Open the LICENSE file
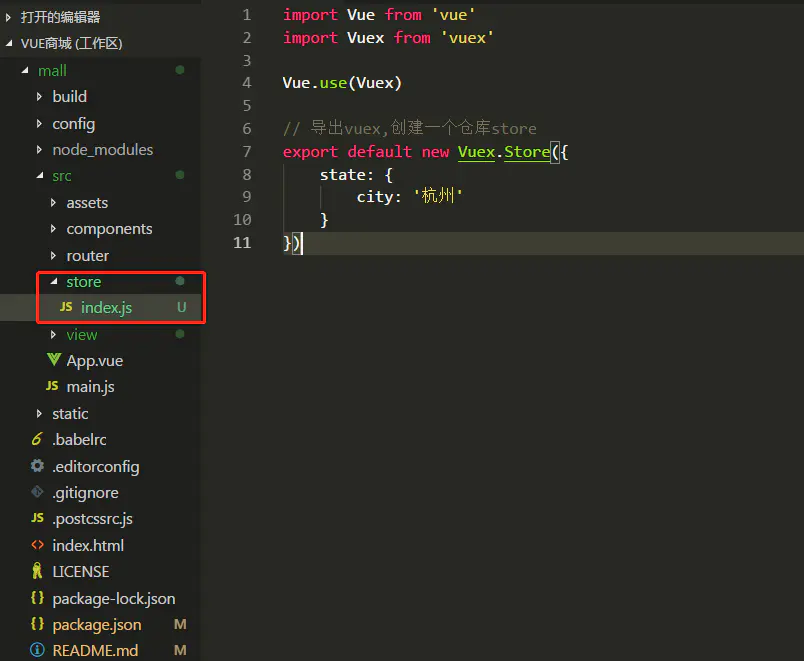Screen dimensions: 804x661 pyautogui.click(x=81, y=571)
